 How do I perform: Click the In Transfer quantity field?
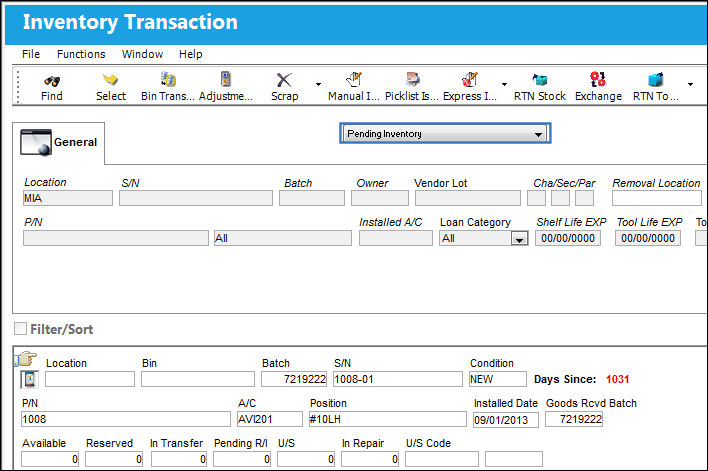coord(179,459)
